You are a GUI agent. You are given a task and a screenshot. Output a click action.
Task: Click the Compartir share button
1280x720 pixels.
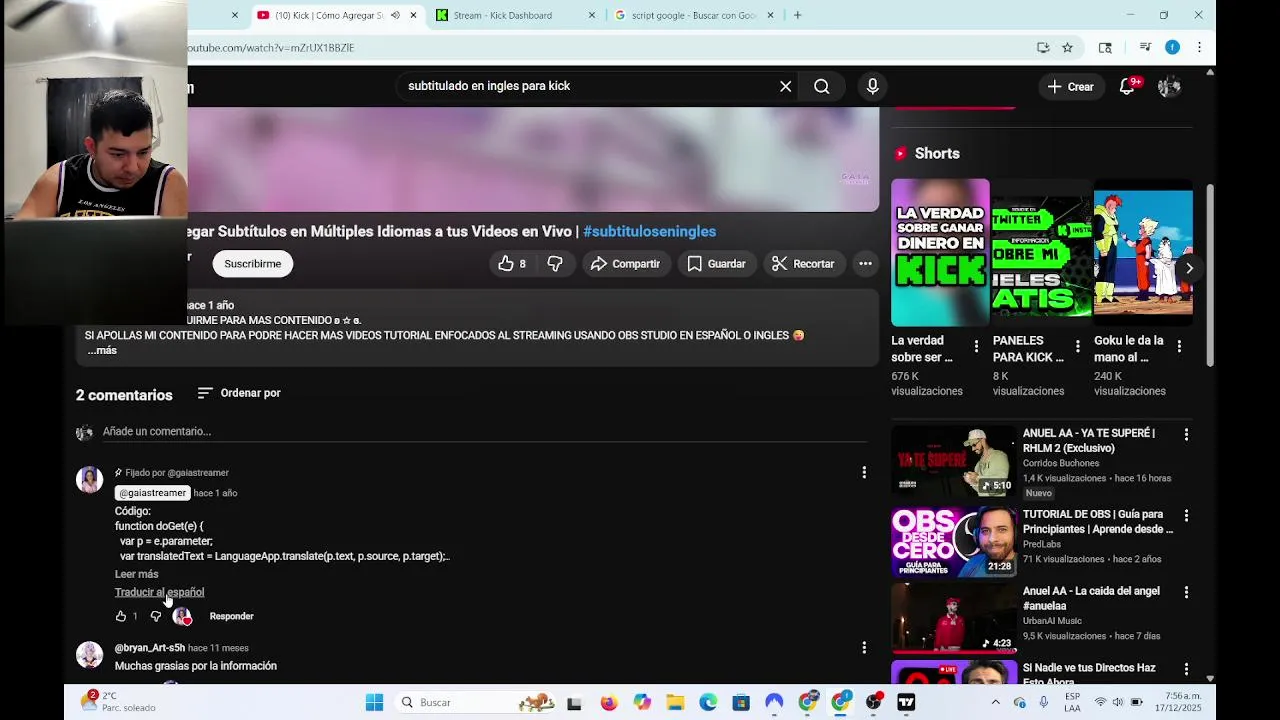tap(625, 264)
